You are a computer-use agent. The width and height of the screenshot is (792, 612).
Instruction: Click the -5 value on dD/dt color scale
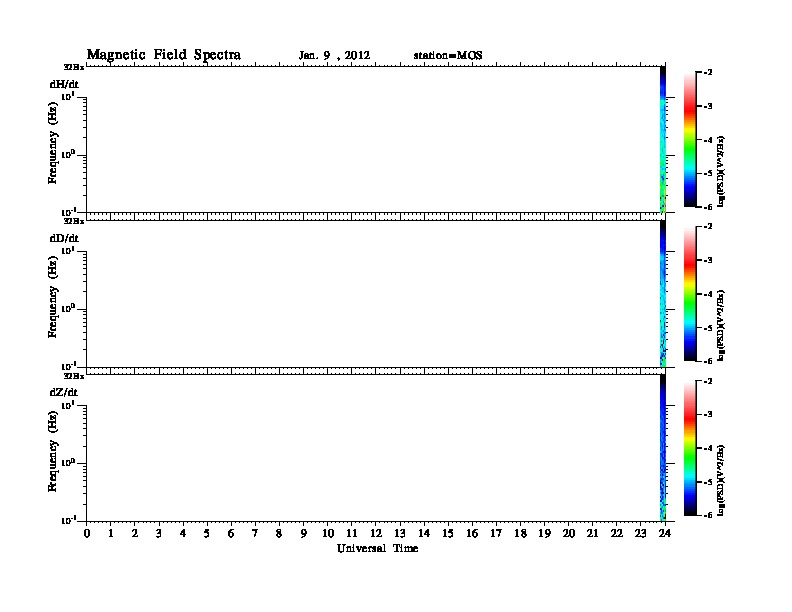tap(708, 328)
